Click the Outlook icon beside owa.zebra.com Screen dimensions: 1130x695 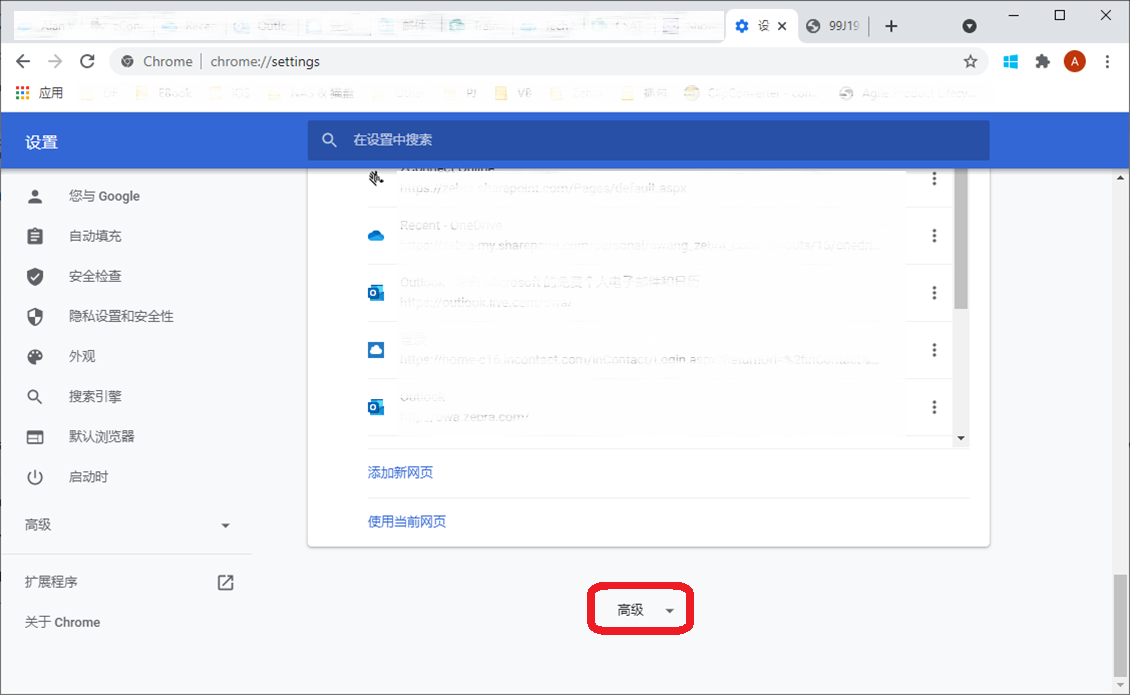375,407
